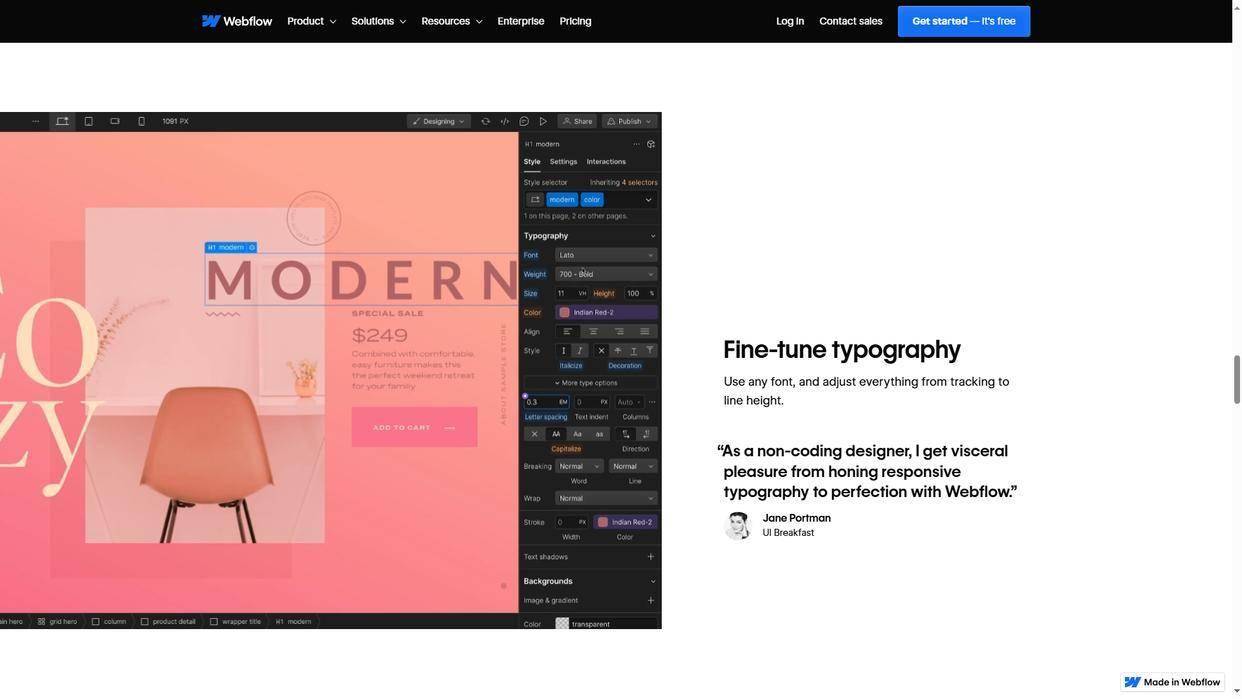Open the Weight dropdown showing 700 - Bold
Image resolution: width=1242 pixels, height=699 pixels.
pyautogui.click(x=606, y=274)
